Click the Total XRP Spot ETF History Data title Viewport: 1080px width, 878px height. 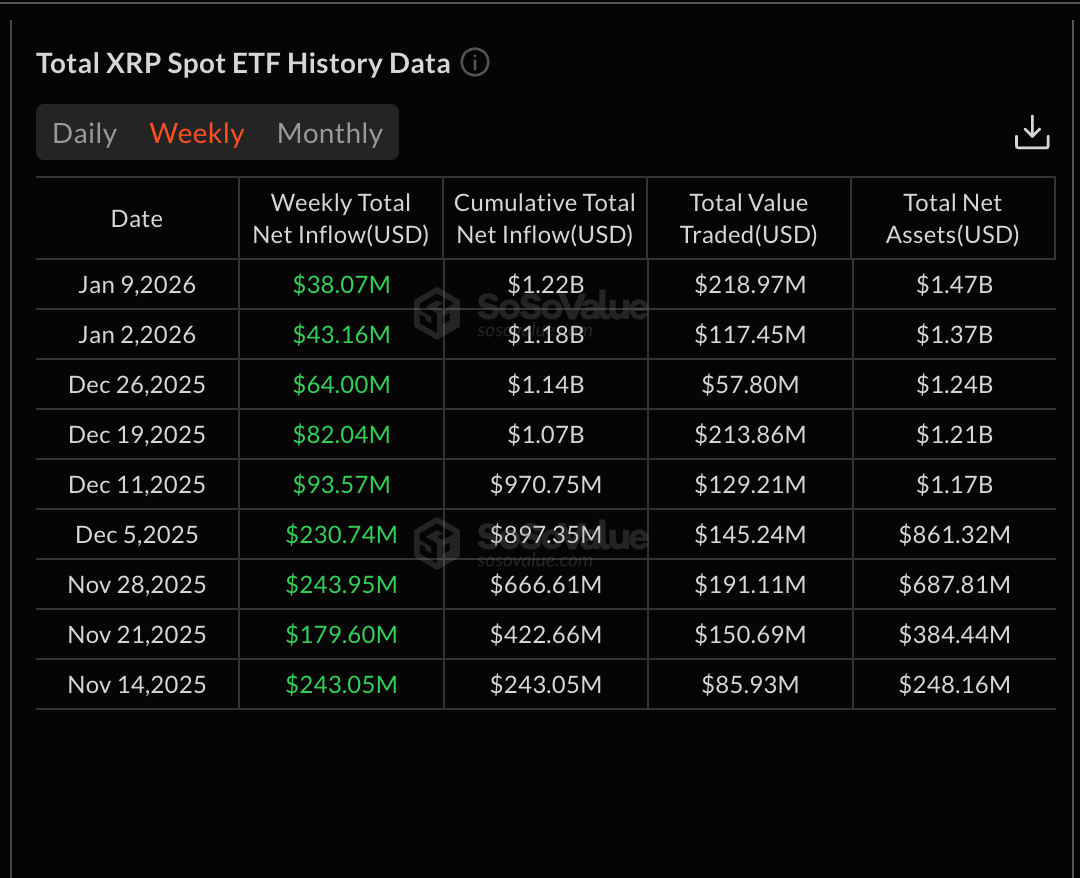tap(242, 62)
